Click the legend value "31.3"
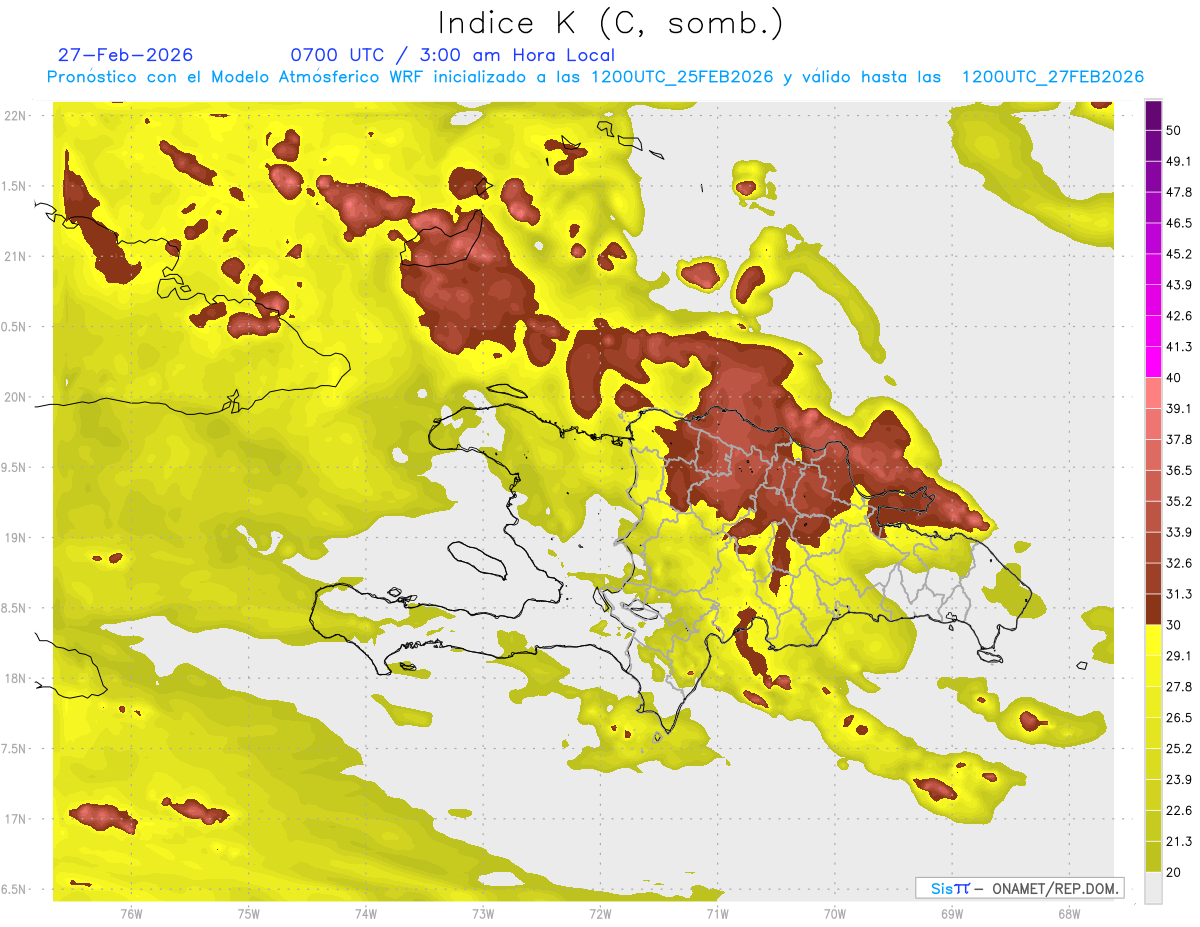Image resolution: width=1200 pixels, height=927 pixels. pyautogui.click(x=1179, y=594)
